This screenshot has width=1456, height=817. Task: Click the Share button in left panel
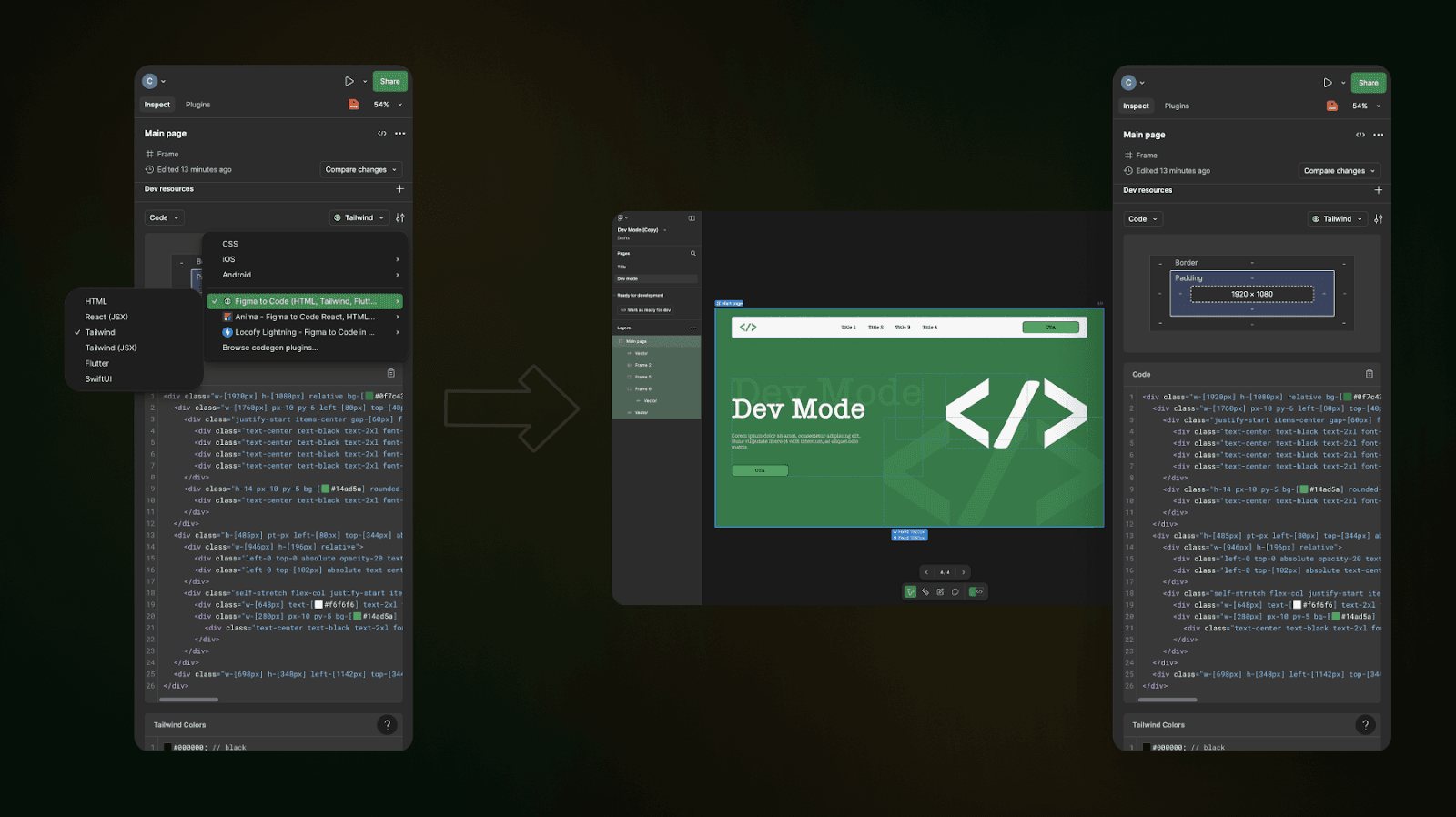(x=390, y=81)
